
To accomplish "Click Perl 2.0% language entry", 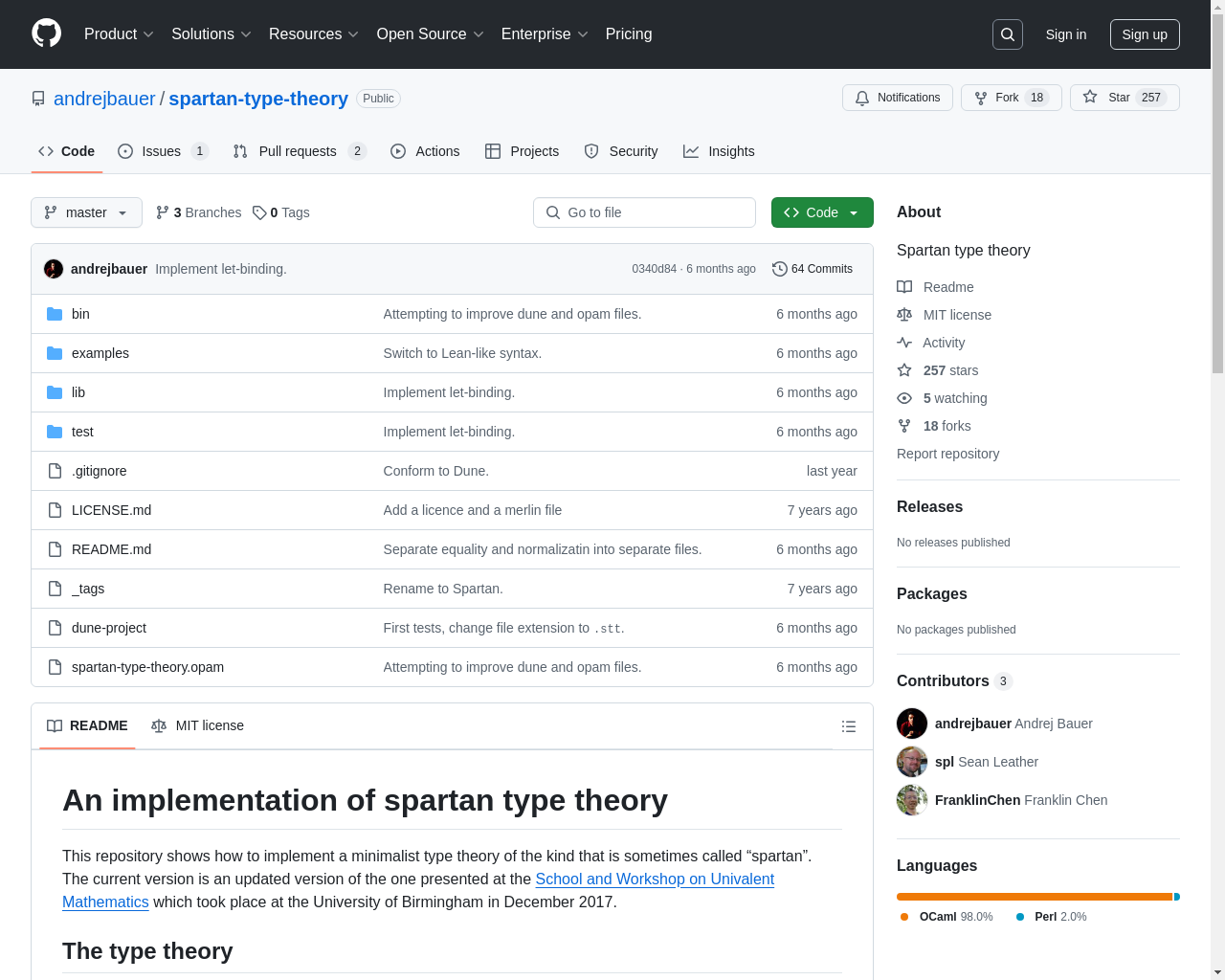I will tap(1051, 917).
